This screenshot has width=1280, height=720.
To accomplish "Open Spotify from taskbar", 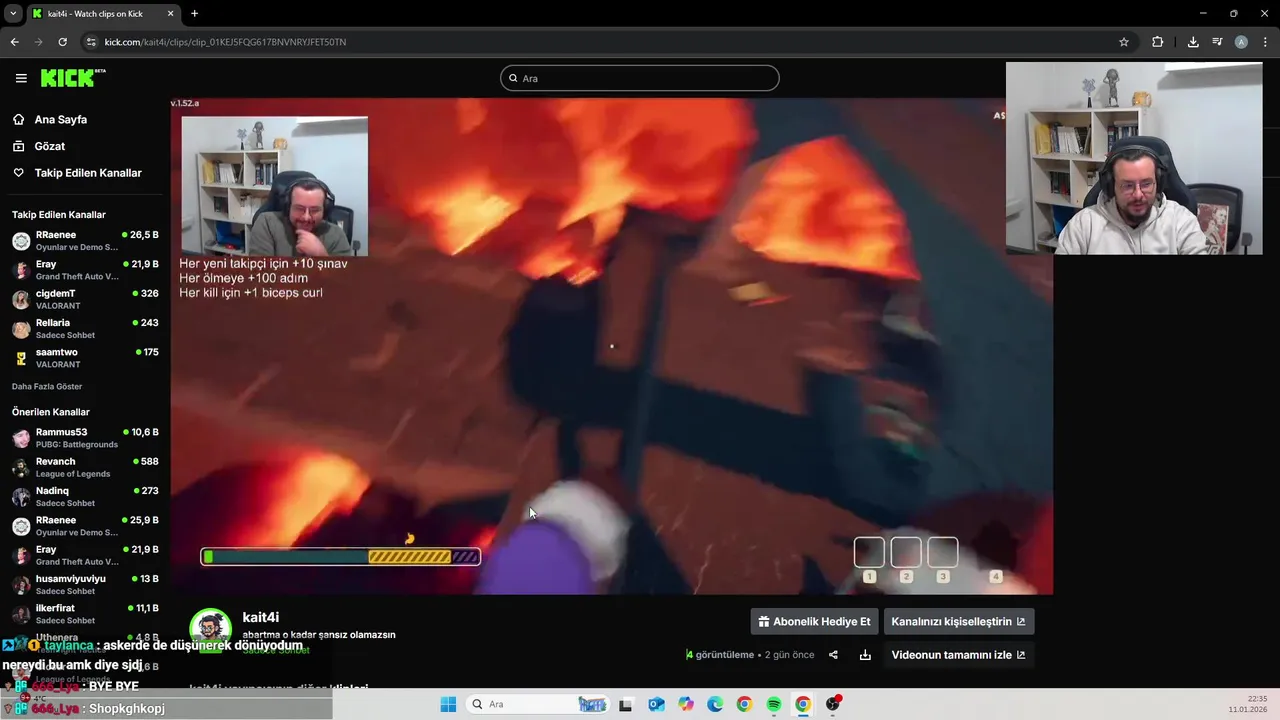I will 774,704.
